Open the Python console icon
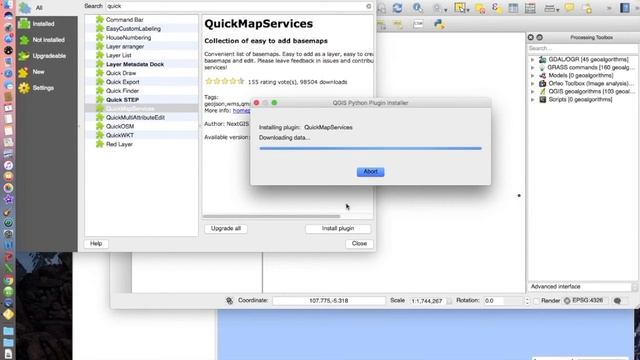 click(439, 24)
